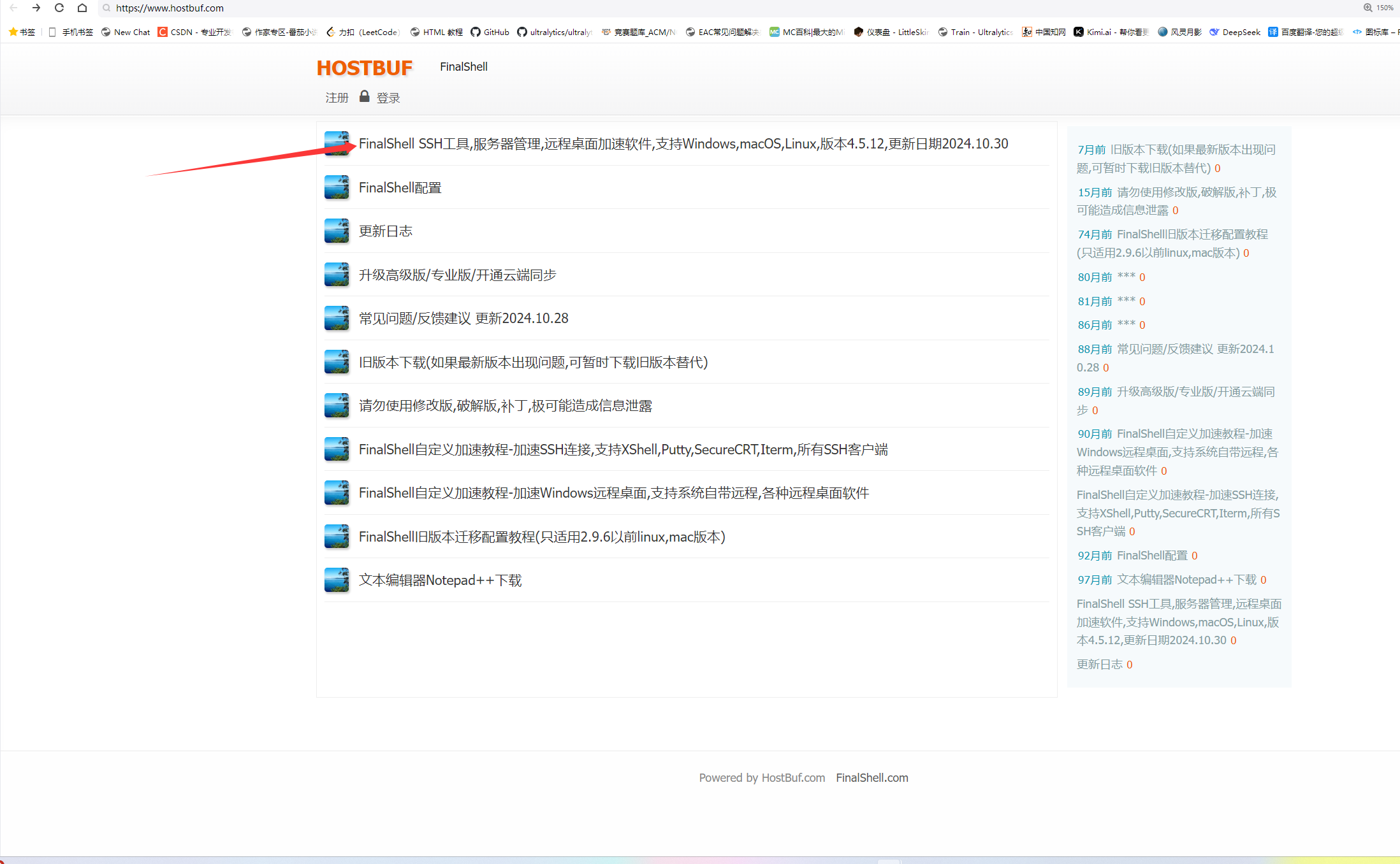Click the lock icon beside 登录
This screenshot has width=1400, height=864.
[364, 96]
